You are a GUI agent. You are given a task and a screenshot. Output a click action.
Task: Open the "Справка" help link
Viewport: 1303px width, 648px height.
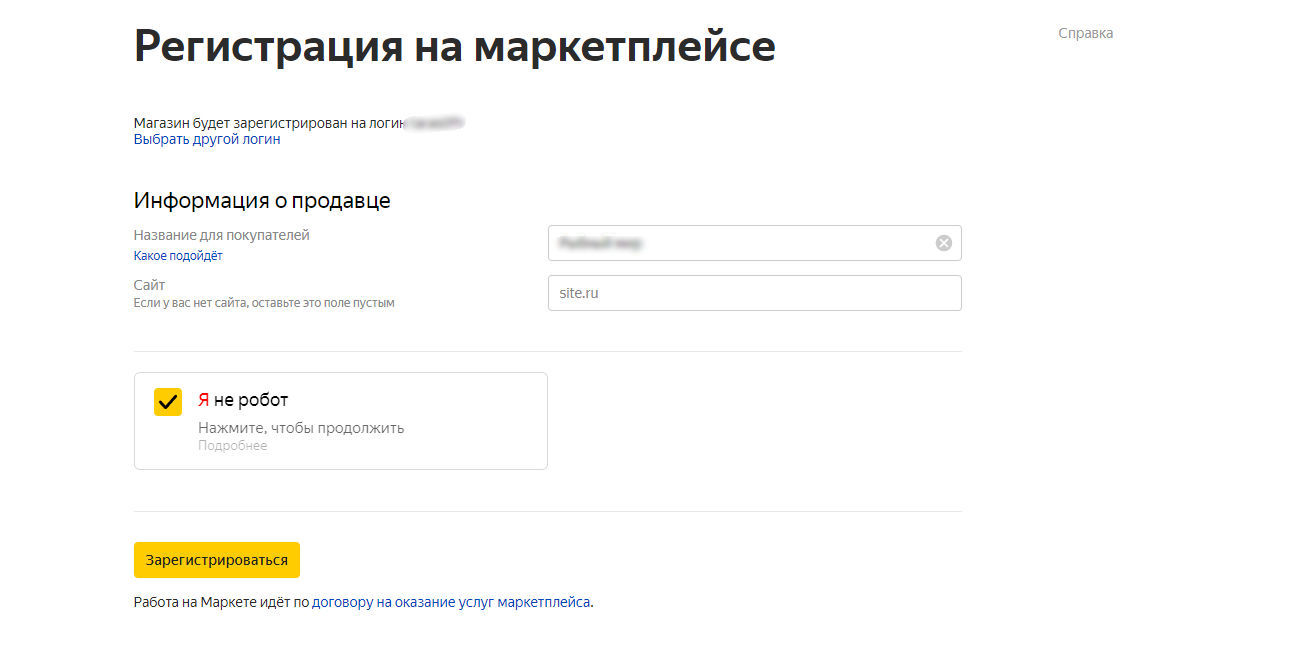click(x=1085, y=33)
